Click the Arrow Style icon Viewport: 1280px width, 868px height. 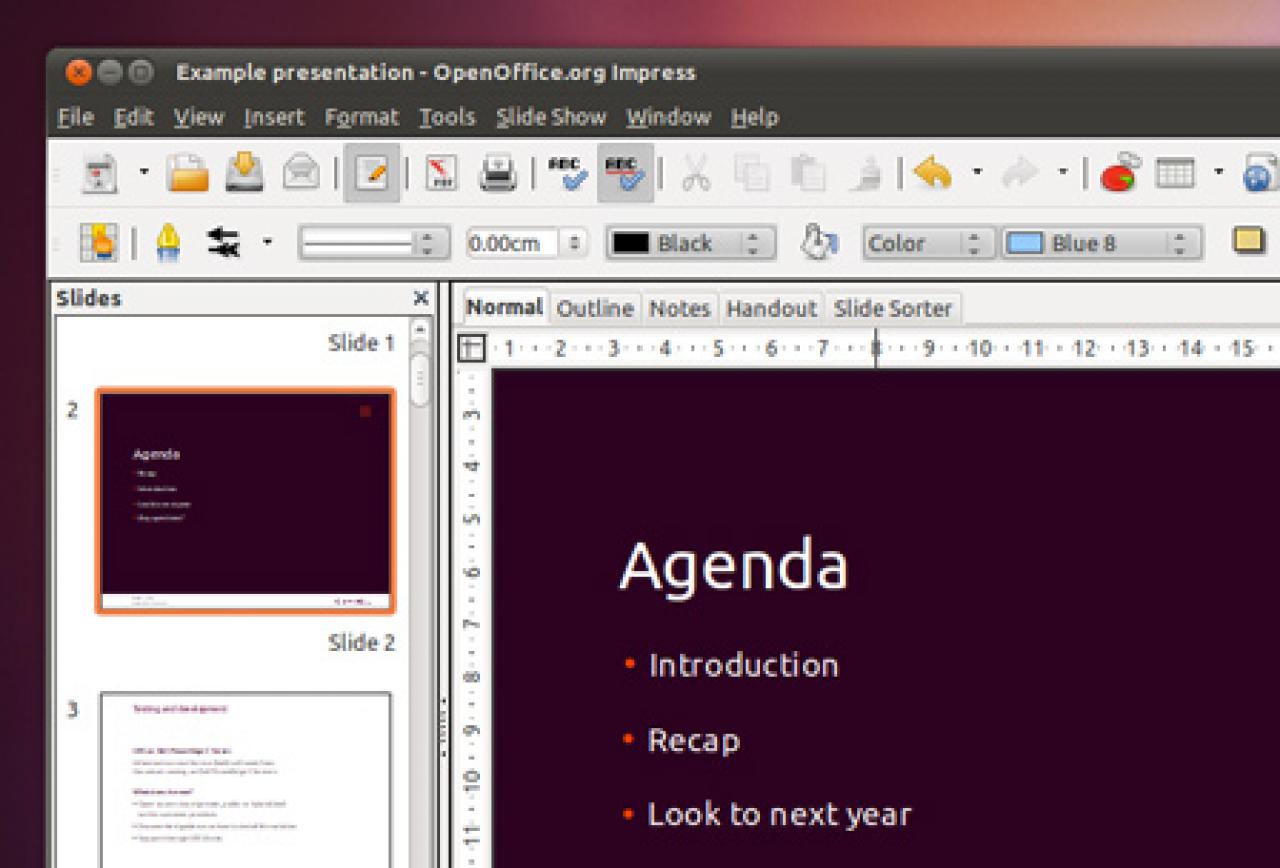pos(223,242)
